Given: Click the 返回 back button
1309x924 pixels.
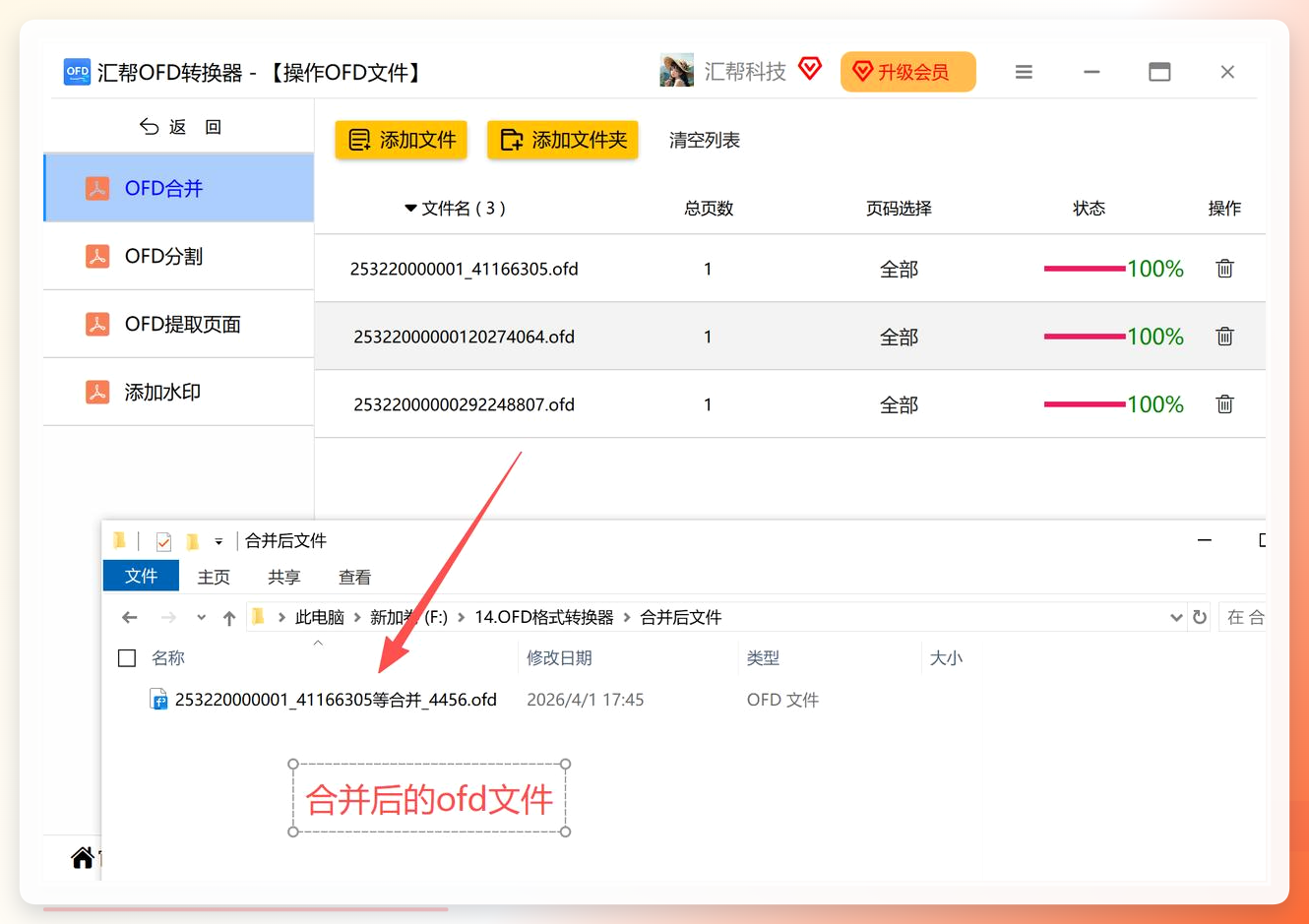Looking at the screenshot, I should coord(179,127).
